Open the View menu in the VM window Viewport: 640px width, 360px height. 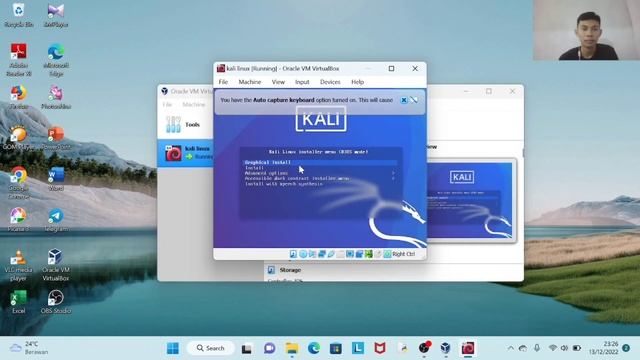(x=278, y=82)
